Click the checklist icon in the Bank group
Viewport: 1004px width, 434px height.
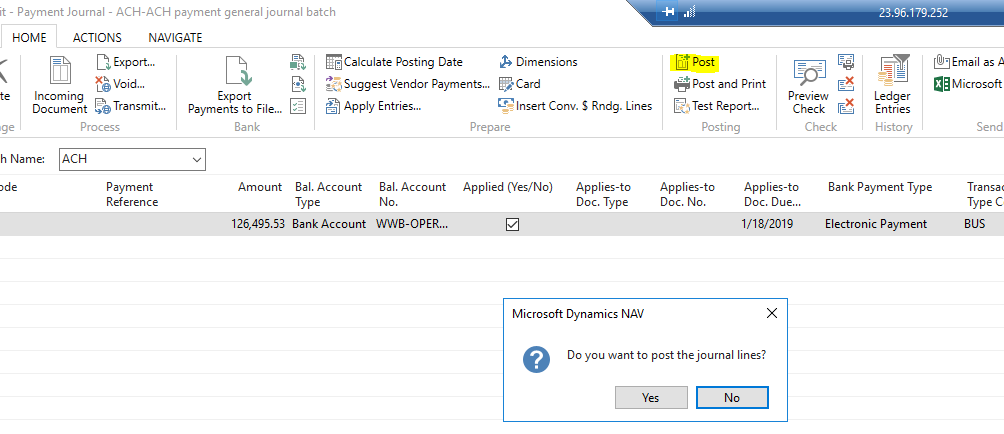298,106
